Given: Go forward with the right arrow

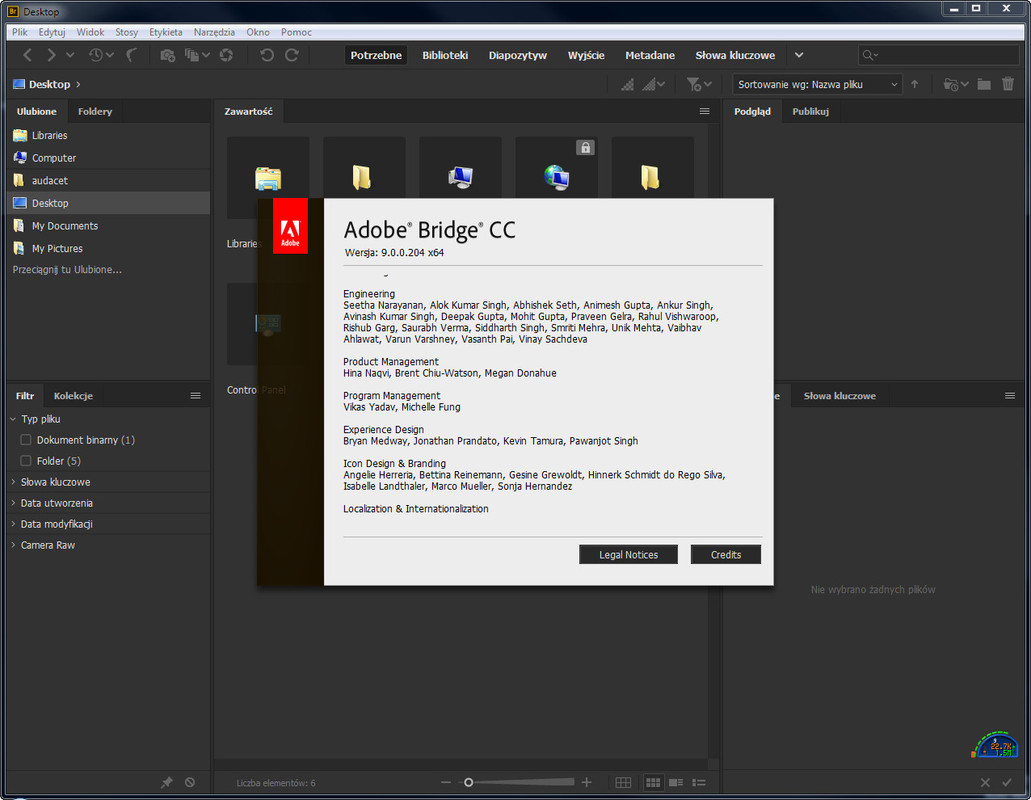Looking at the screenshot, I should (x=51, y=55).
